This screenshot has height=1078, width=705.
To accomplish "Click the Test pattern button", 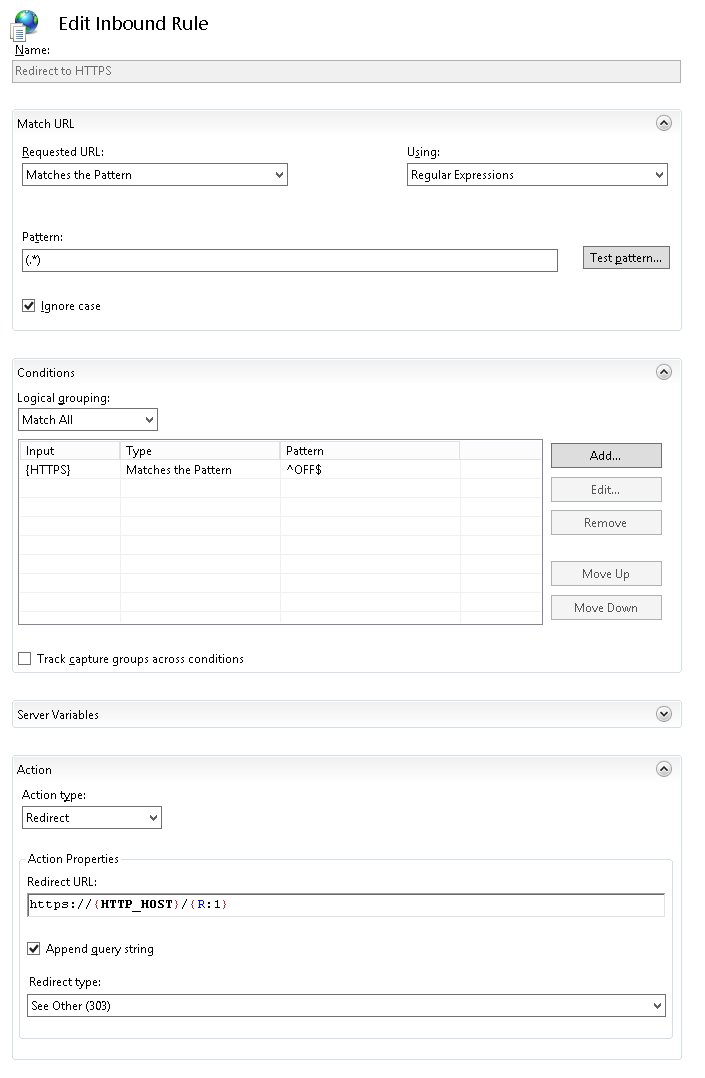I will pos(626,257).
